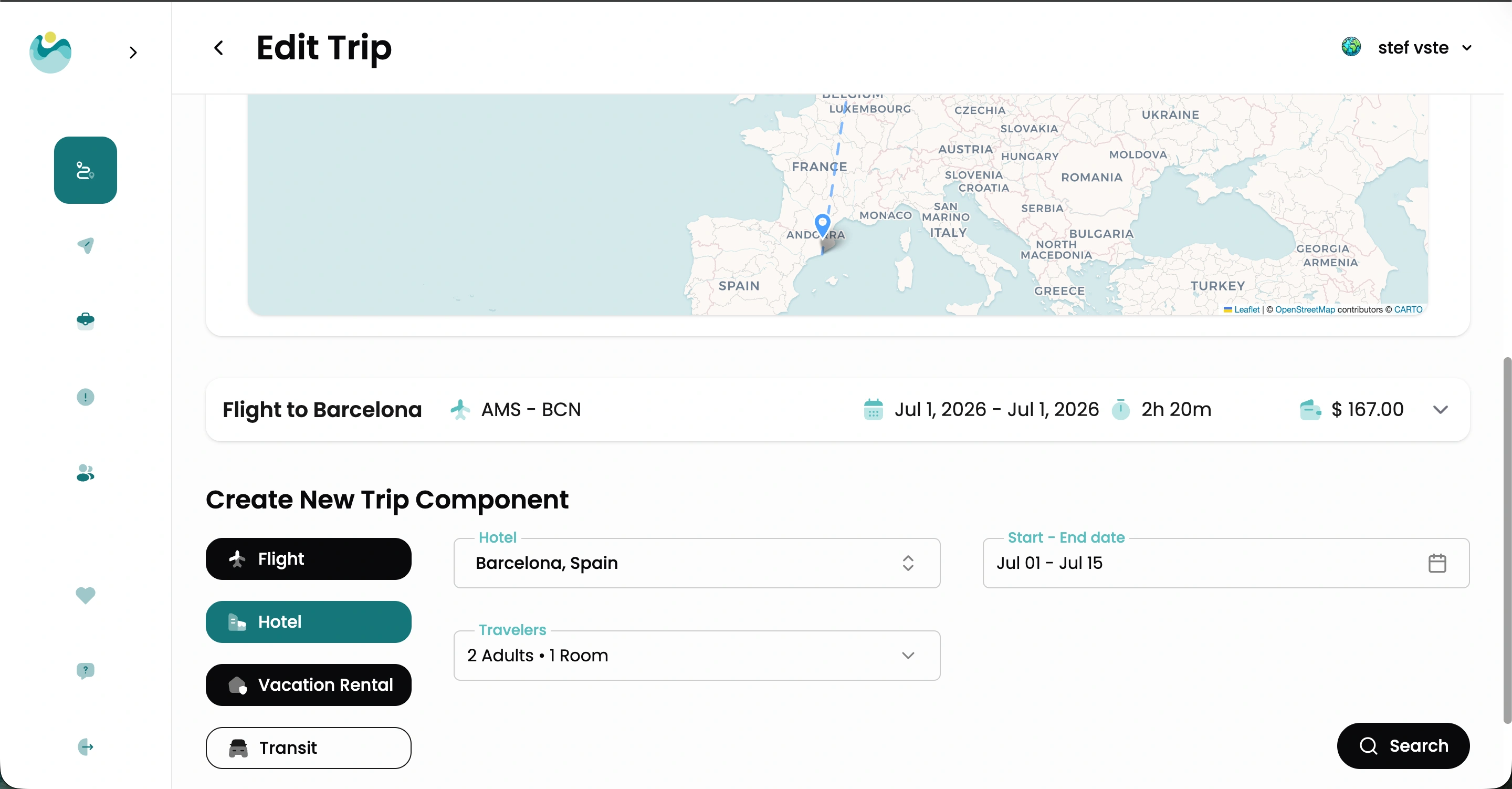The width and height of the screenshot is (1512, 789).
Task: Select the Flight component type
Action: (308, 559)
